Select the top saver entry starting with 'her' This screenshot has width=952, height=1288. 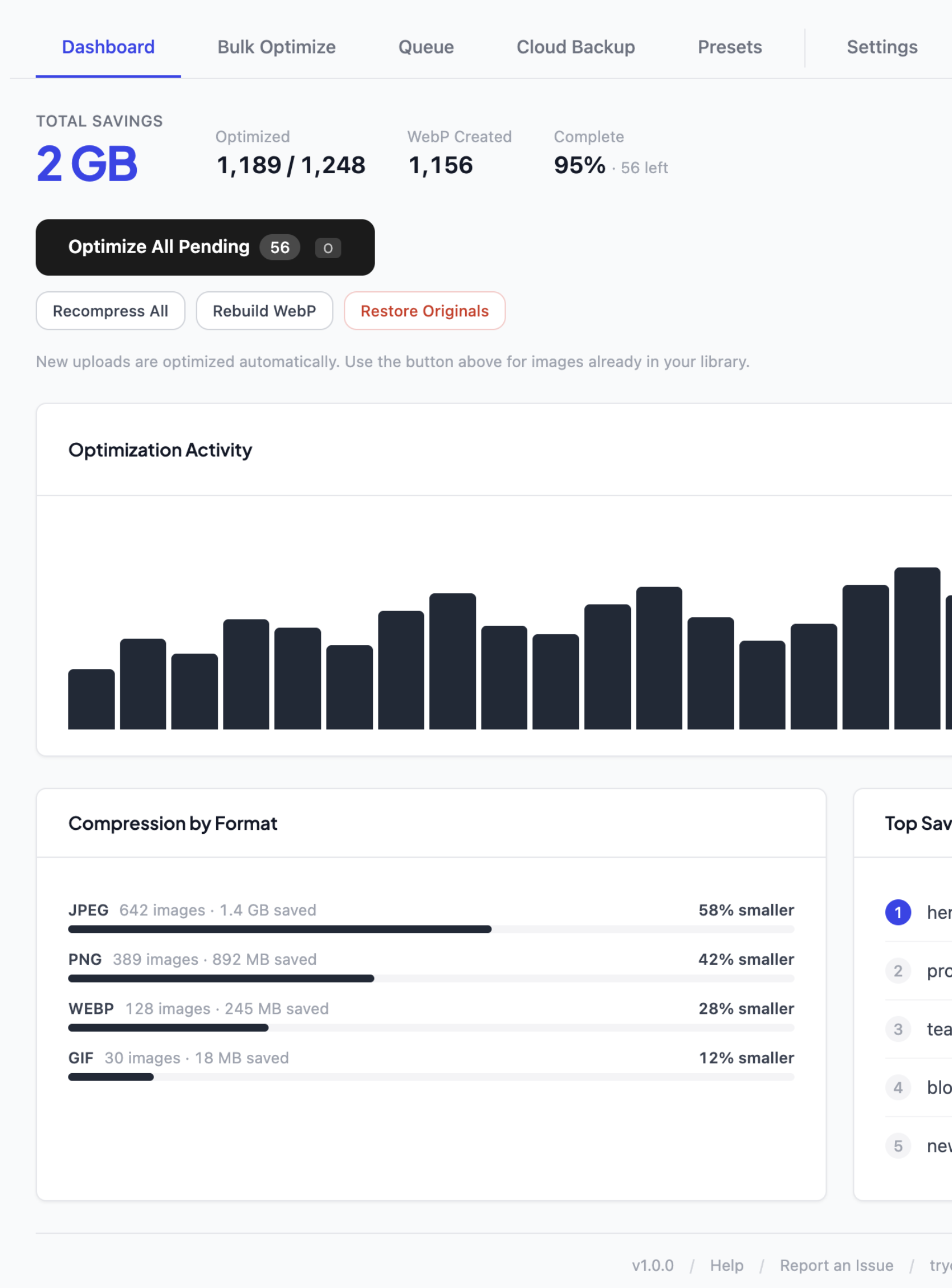[937, 912]
